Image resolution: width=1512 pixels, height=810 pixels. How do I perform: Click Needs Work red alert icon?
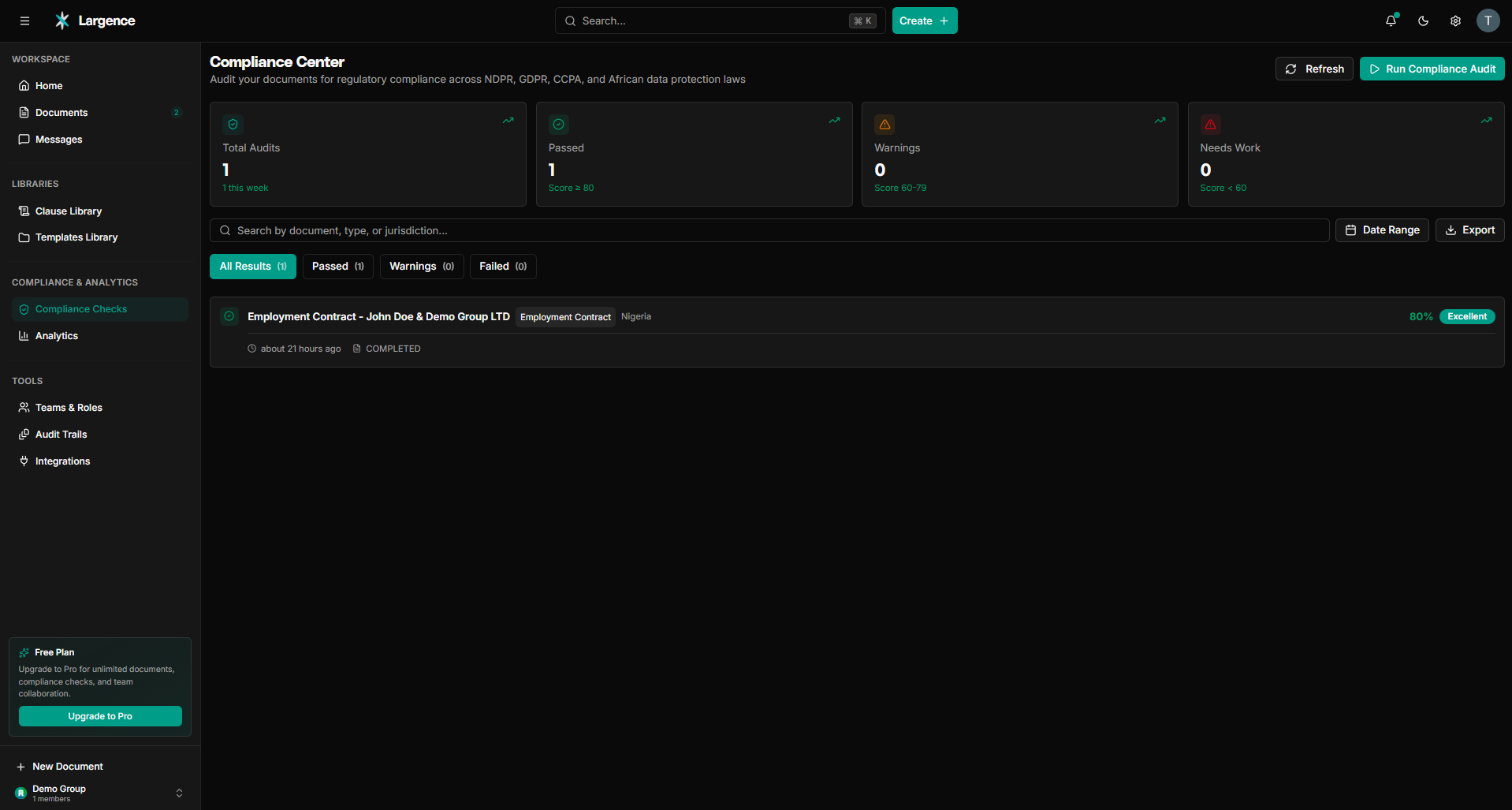click(x=1210, y=125)
